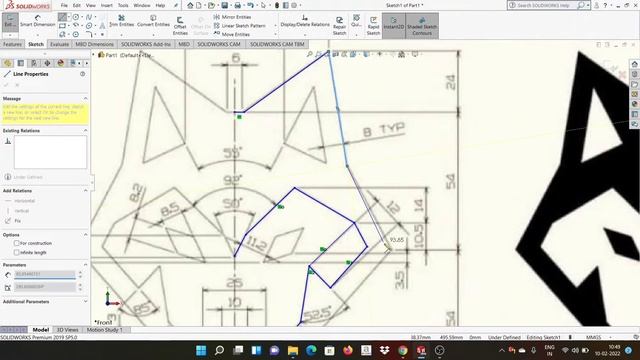This screenshot has height=360, width=640.
Task: Click the Trim Entities tool
Action: pyautogui.click(x=122, y=21)
